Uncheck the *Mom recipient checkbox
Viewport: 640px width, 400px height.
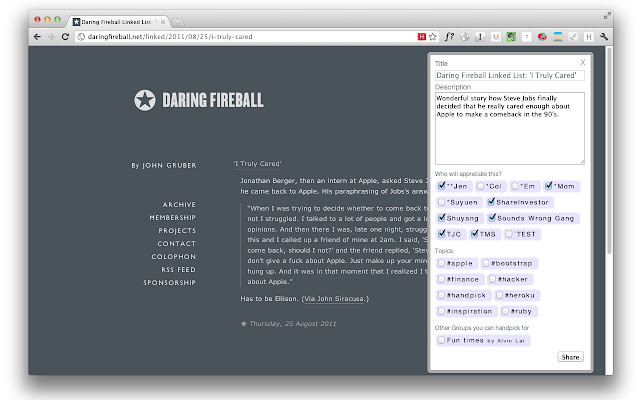549,186
